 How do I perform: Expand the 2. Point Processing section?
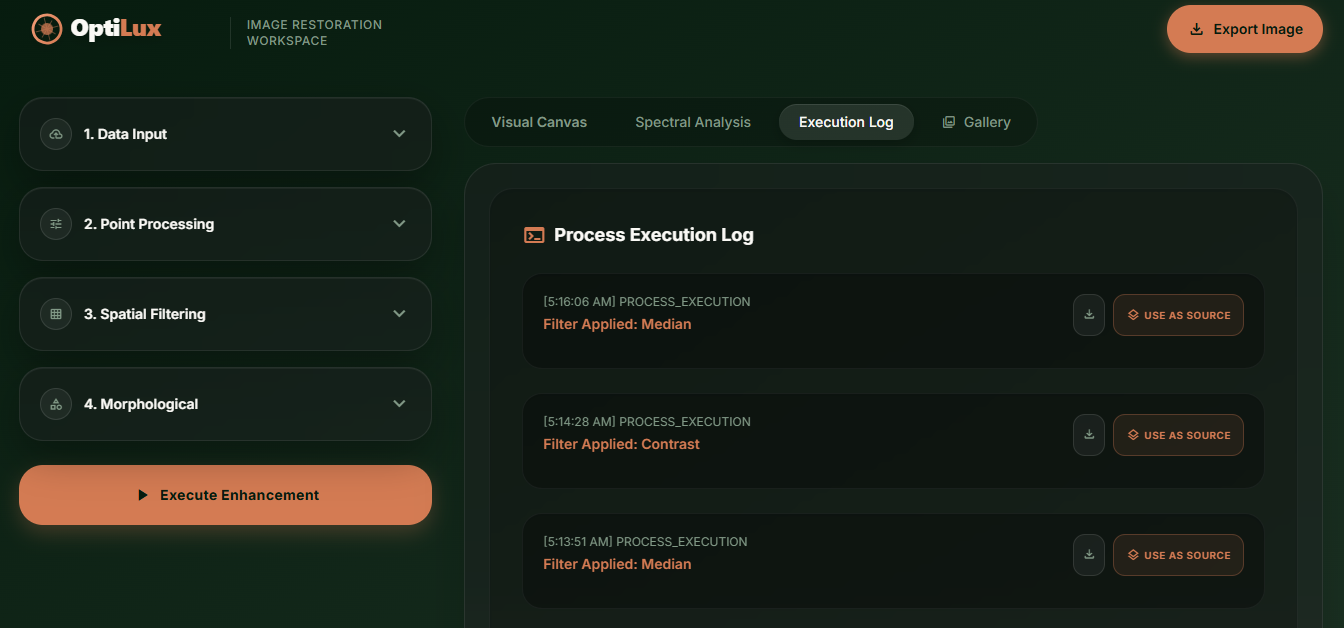[x=225, y=224]
